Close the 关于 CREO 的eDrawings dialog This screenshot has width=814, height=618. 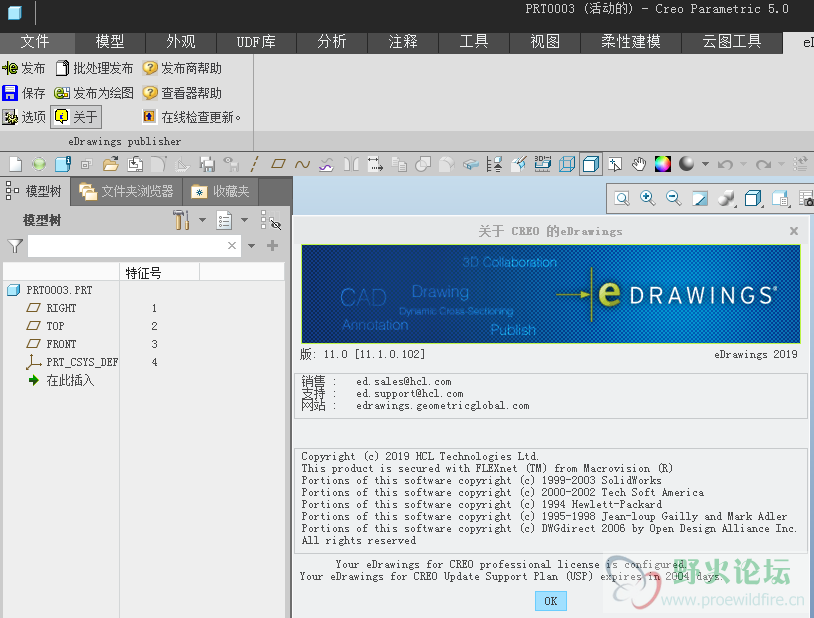pos(794,231)
